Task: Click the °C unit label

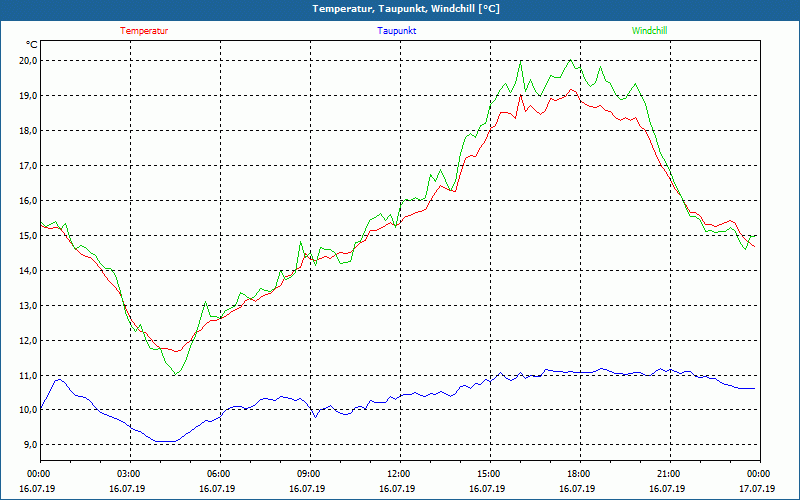Action: pyautogui.click(x=32, y=45)
